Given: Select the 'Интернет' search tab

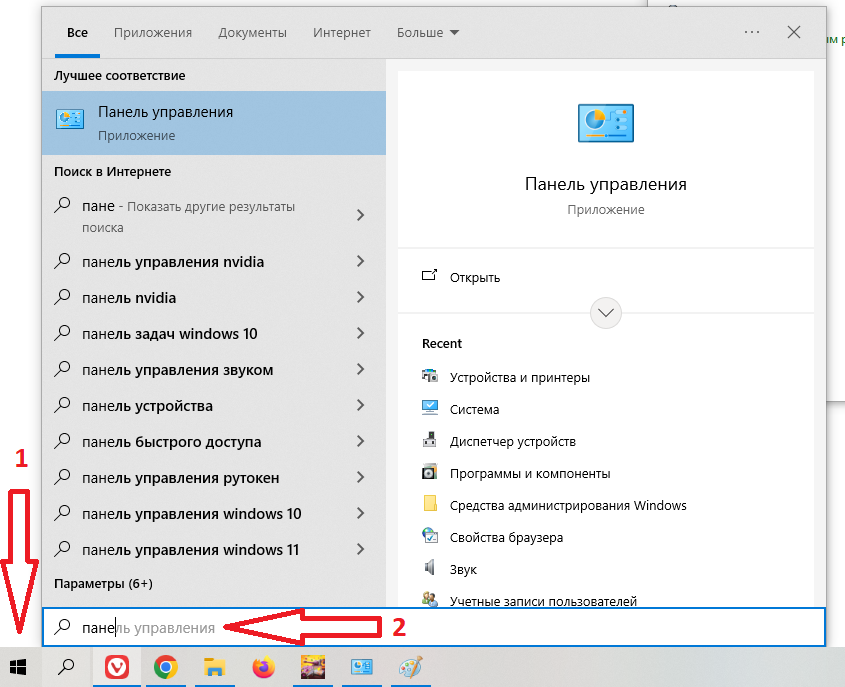Looking at the screenshot, I should 341,33.
